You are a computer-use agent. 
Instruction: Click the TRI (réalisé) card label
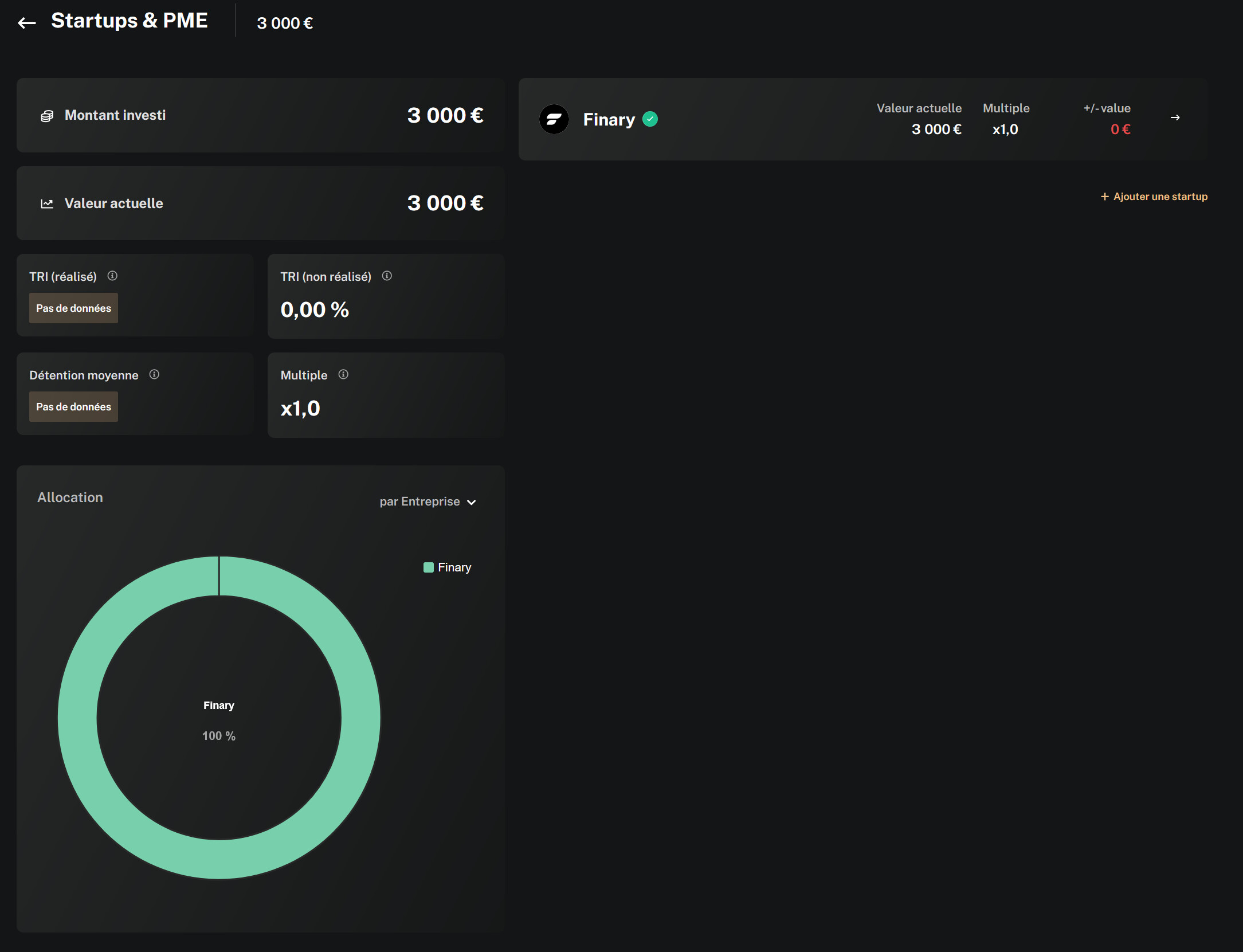(63, 277)
